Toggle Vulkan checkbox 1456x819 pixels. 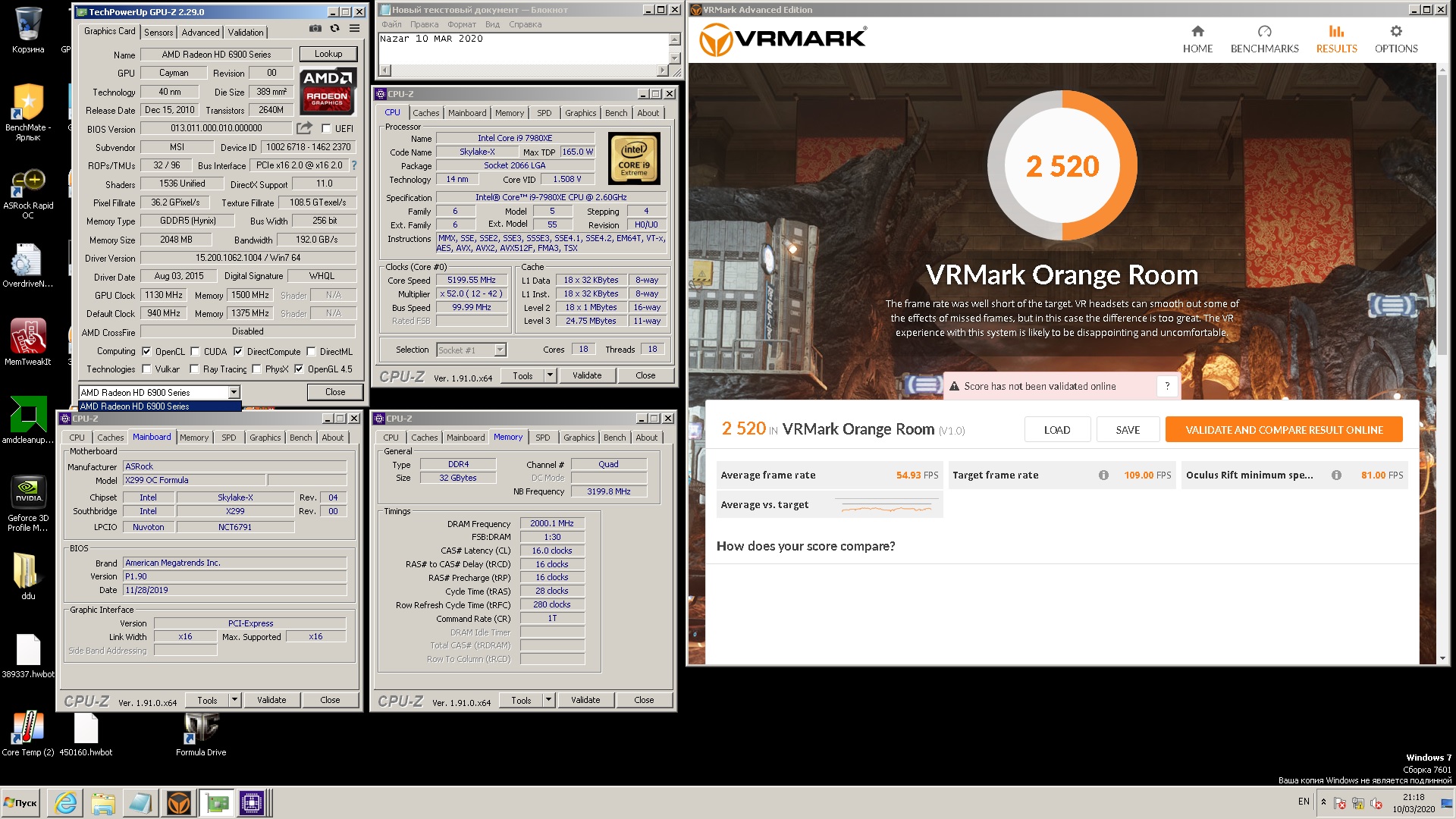click(x=146, y=369)
